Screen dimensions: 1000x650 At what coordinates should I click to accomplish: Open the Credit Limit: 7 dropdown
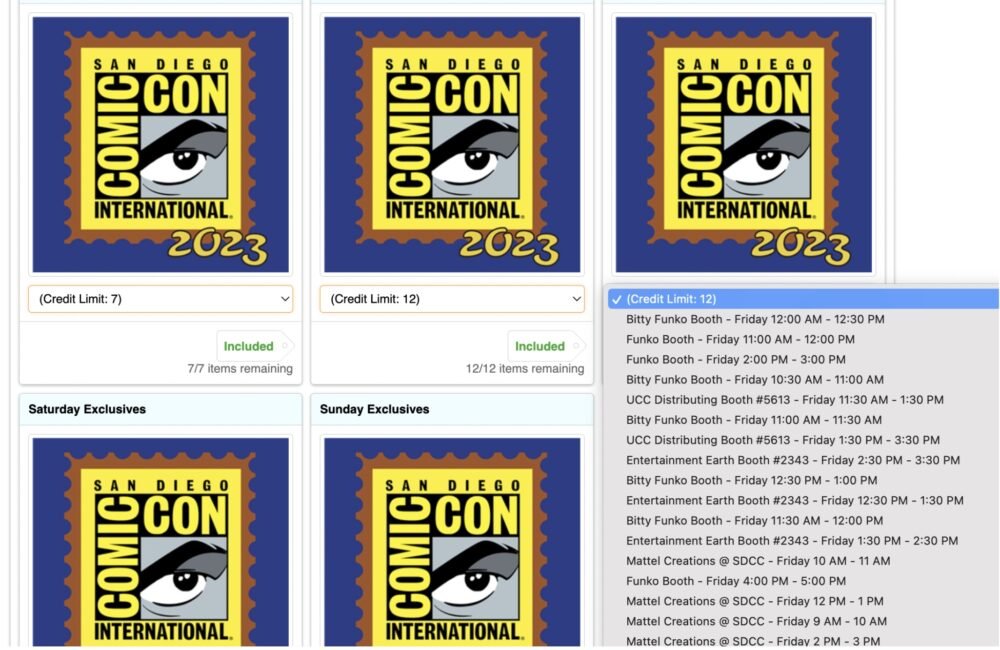[x=160, y=299]
